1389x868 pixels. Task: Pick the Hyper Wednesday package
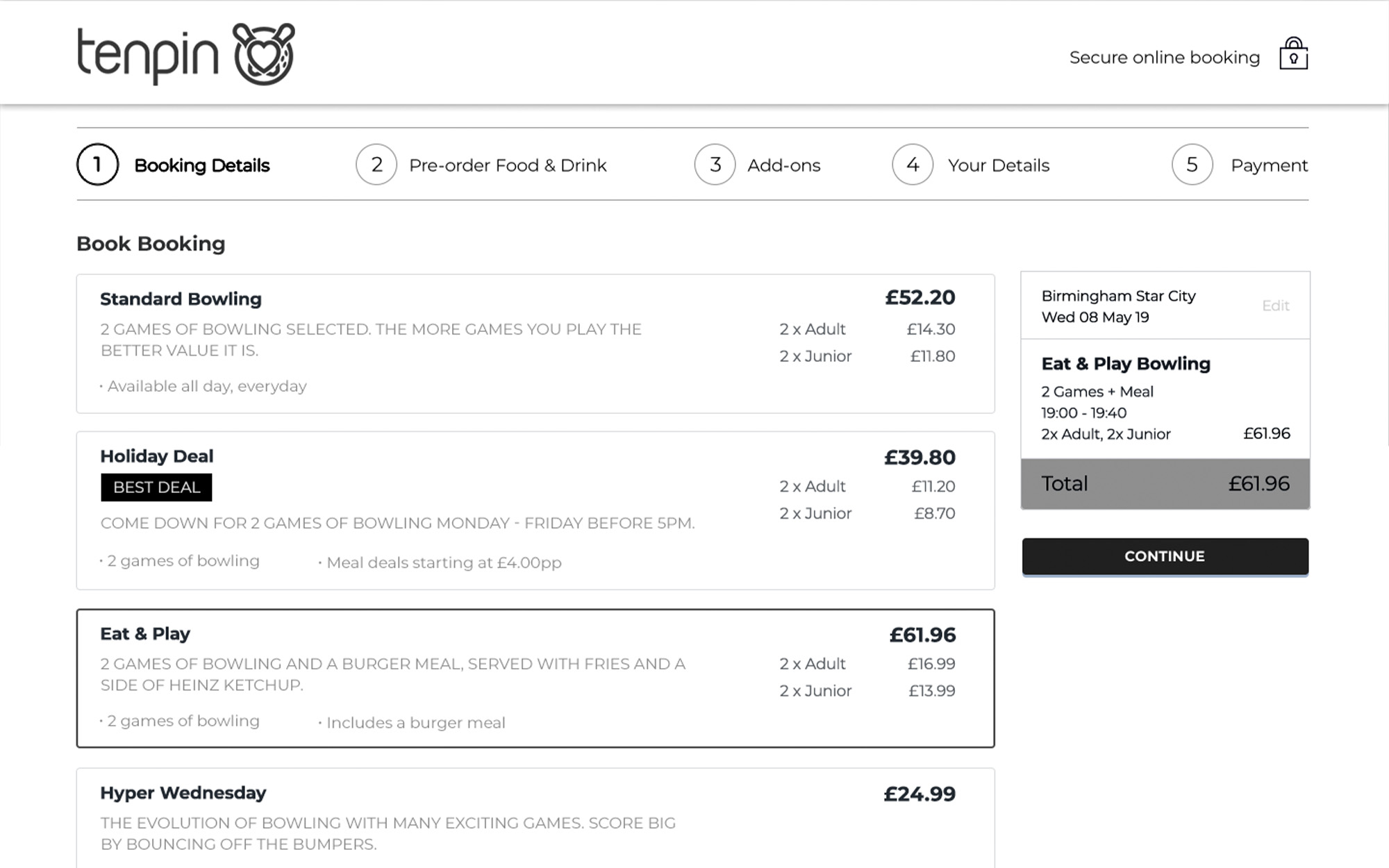pos(535,818)
